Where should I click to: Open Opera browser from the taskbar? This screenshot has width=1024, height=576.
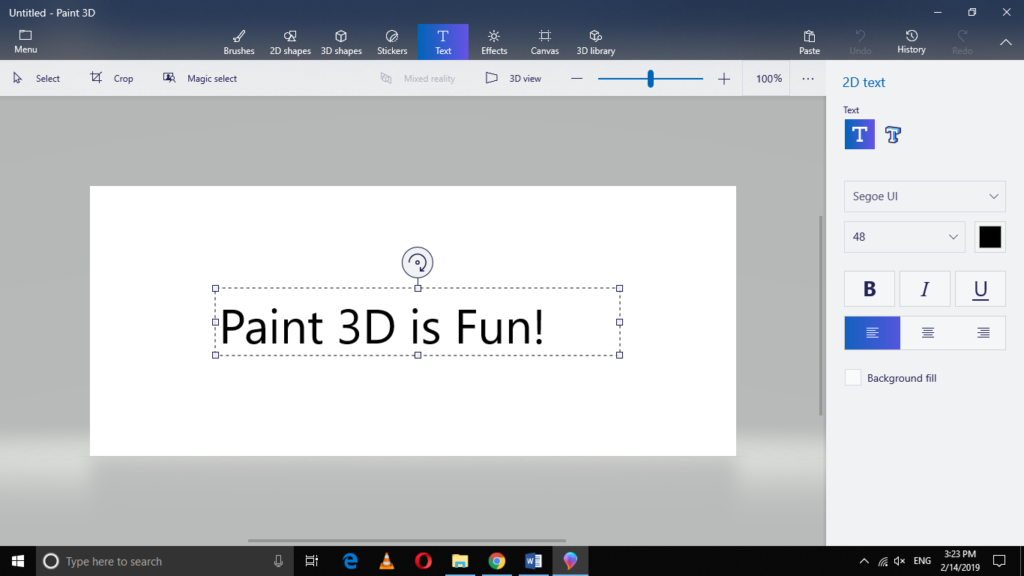(x=423, y=561)
